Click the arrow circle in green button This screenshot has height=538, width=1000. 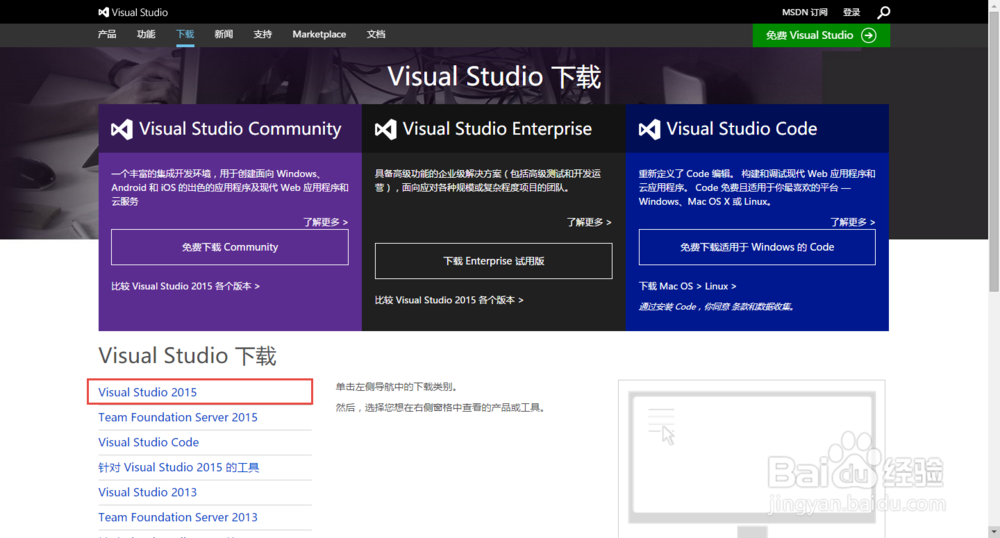pos(869,35)
